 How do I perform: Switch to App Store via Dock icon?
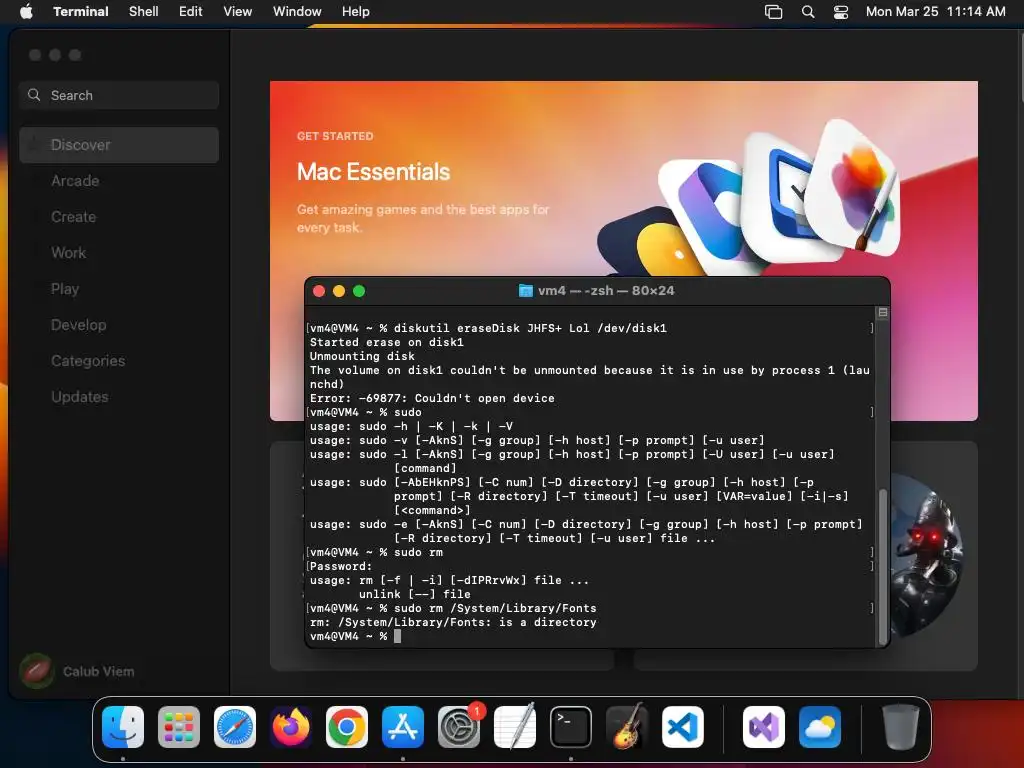[x=403, y=727]
